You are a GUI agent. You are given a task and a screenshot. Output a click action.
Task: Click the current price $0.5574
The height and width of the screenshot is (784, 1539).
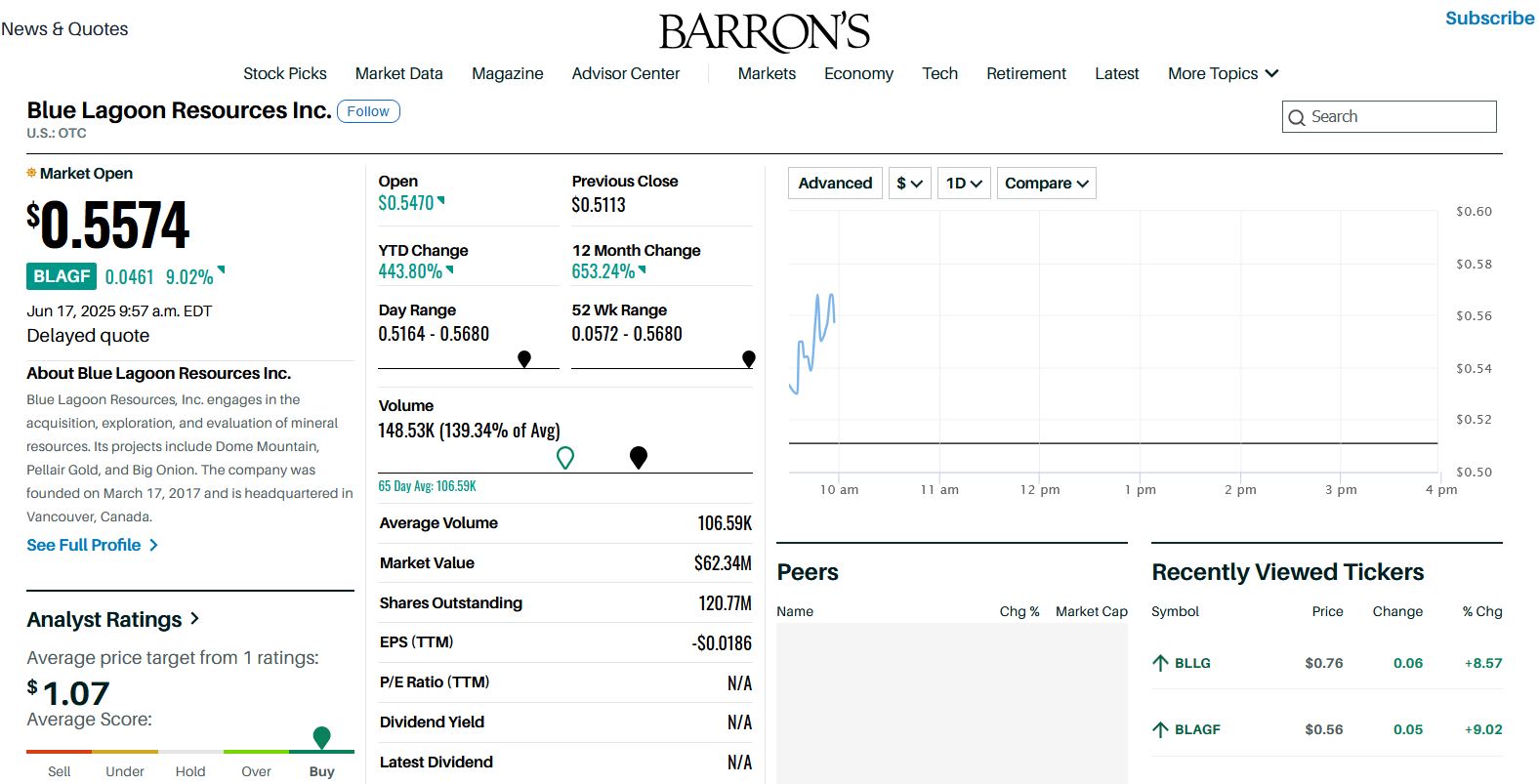coord(107,225)
